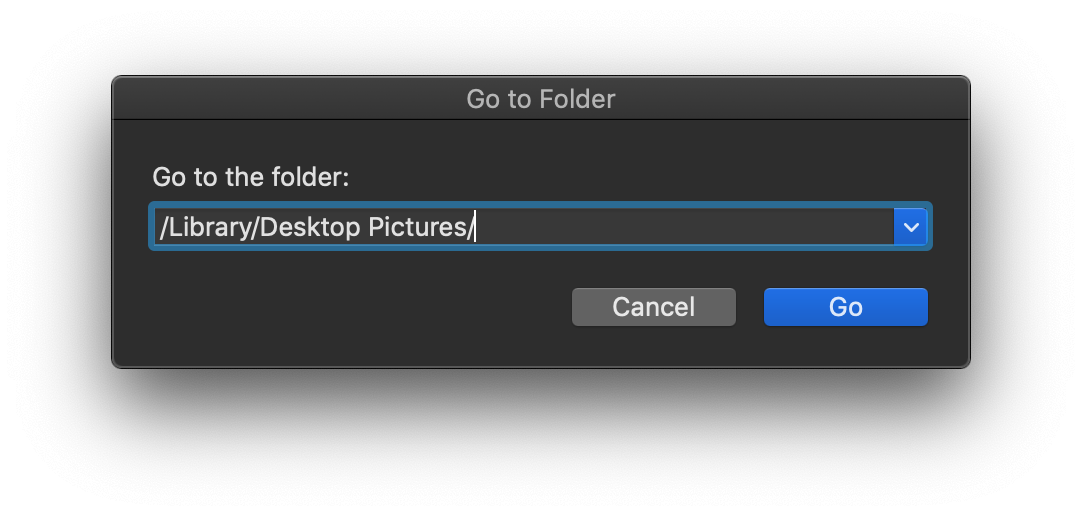The width and height of the screenshot is (1082, 516).
Task: Click the leading slash of the path
Action: (x=163, y=228)
